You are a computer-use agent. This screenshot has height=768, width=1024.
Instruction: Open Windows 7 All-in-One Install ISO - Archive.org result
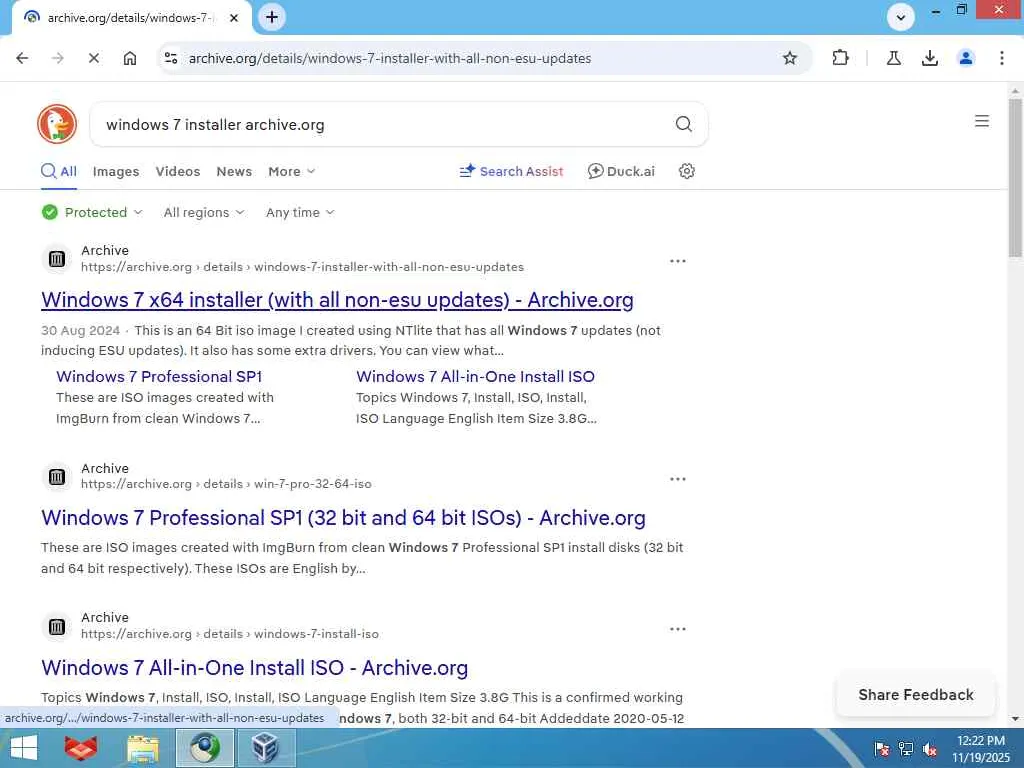254,667
